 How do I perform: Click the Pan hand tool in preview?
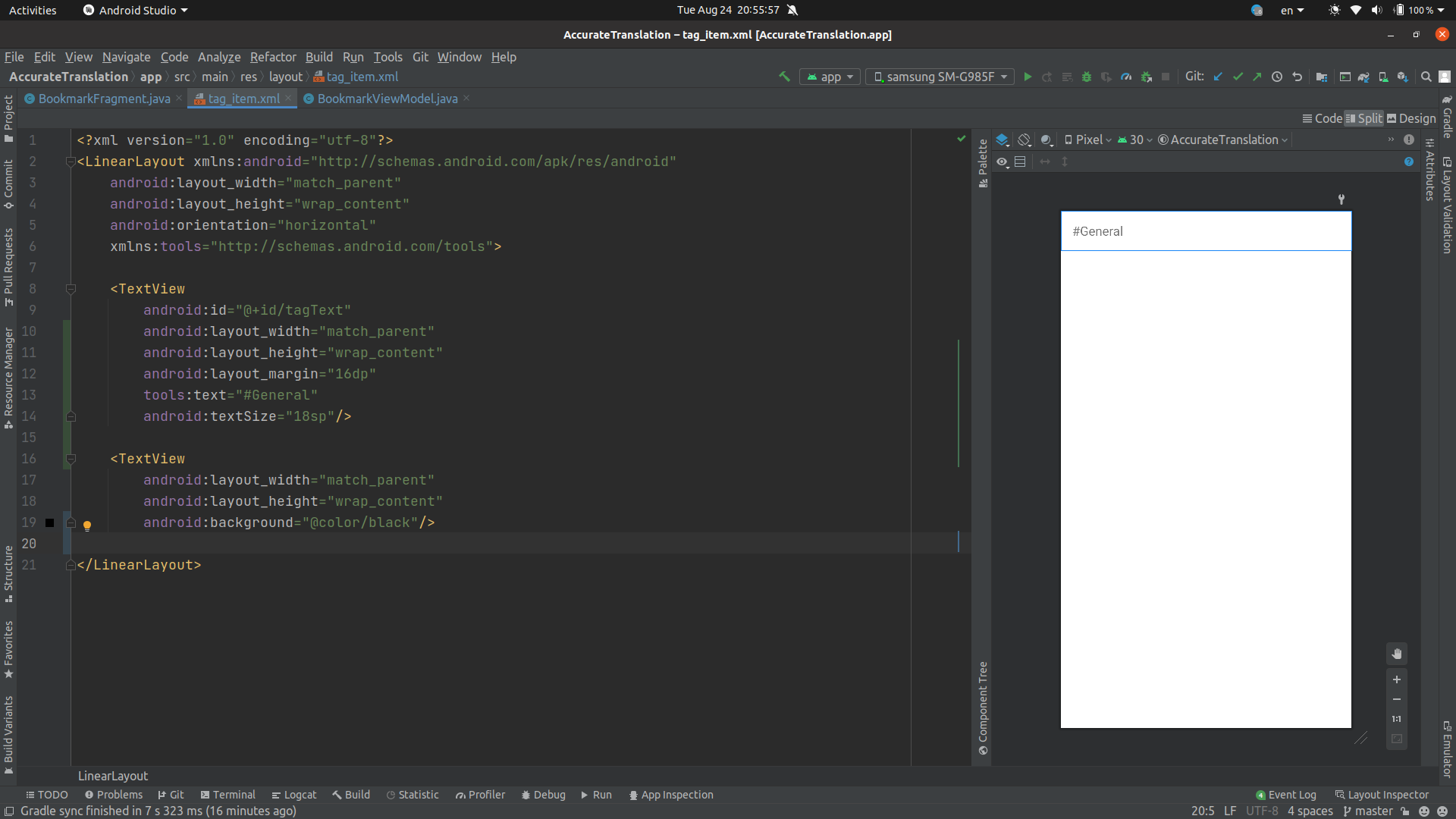1397,654
